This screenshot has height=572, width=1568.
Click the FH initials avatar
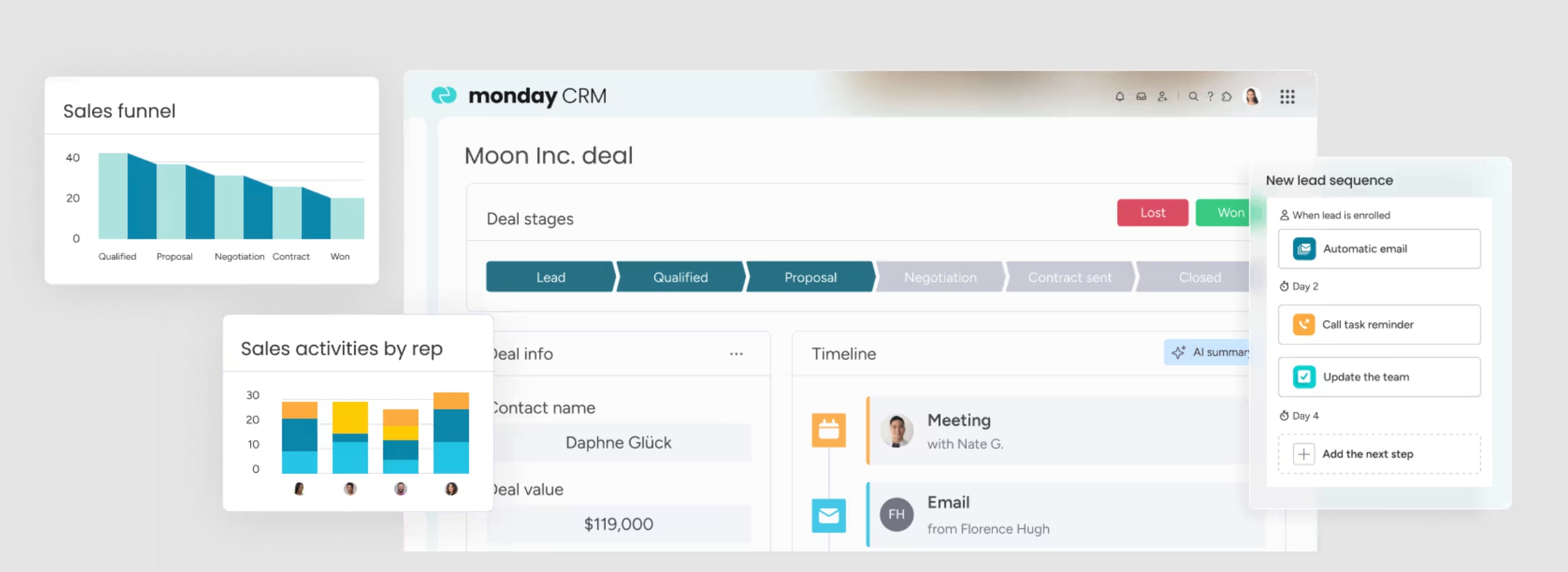tap(897, 514)
